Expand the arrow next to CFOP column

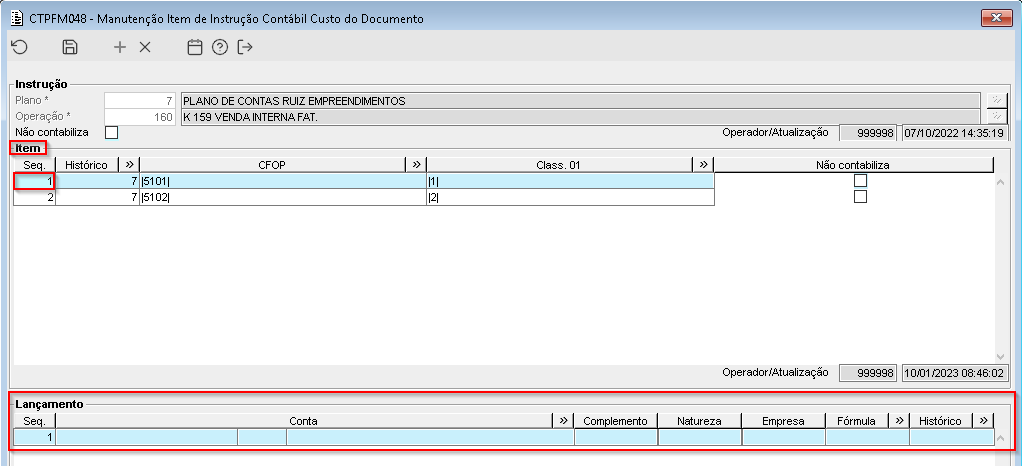416,164
